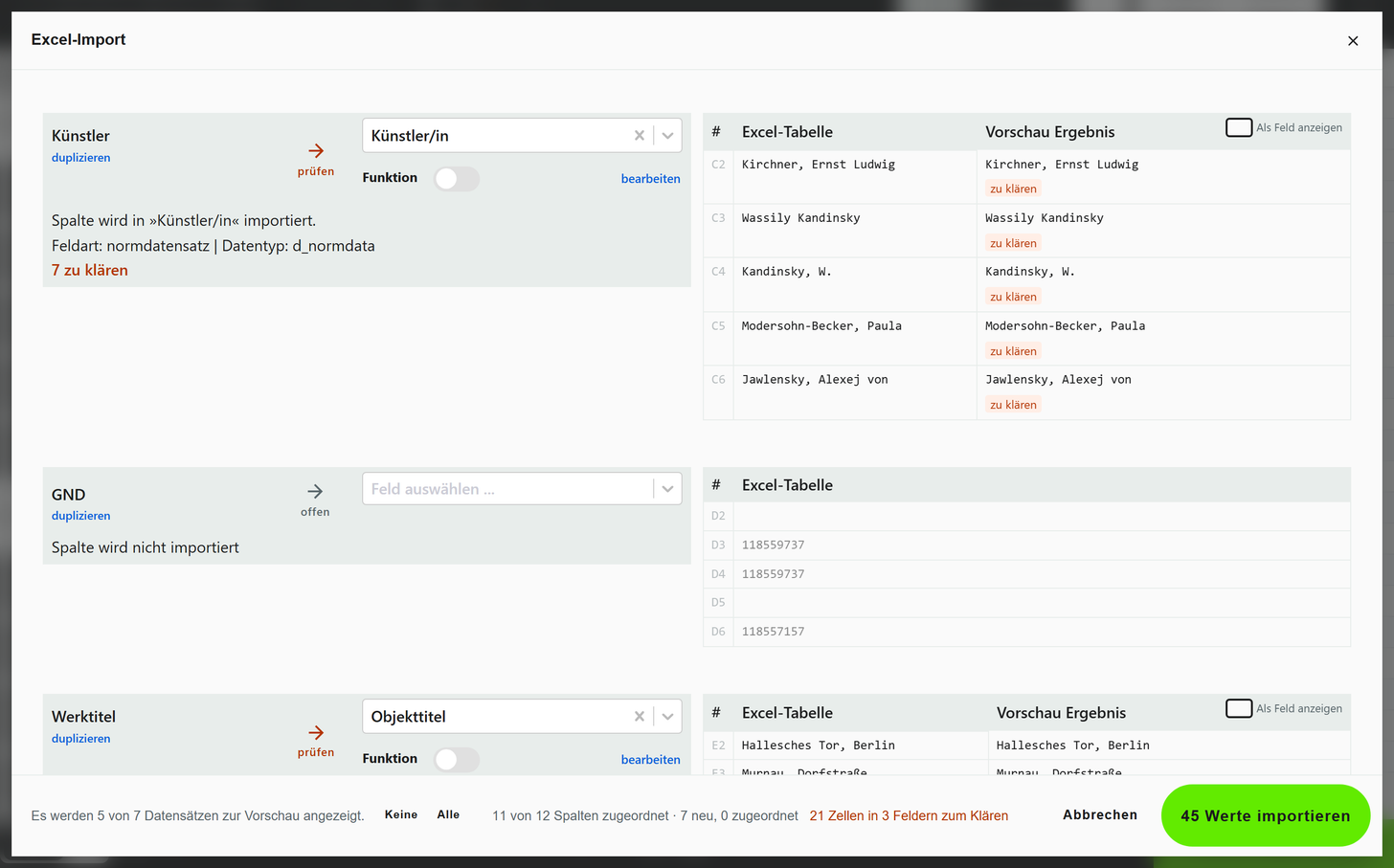
Task: Click zu klären tag for Wassily Kandinsky
Action: coord(1013,244)
